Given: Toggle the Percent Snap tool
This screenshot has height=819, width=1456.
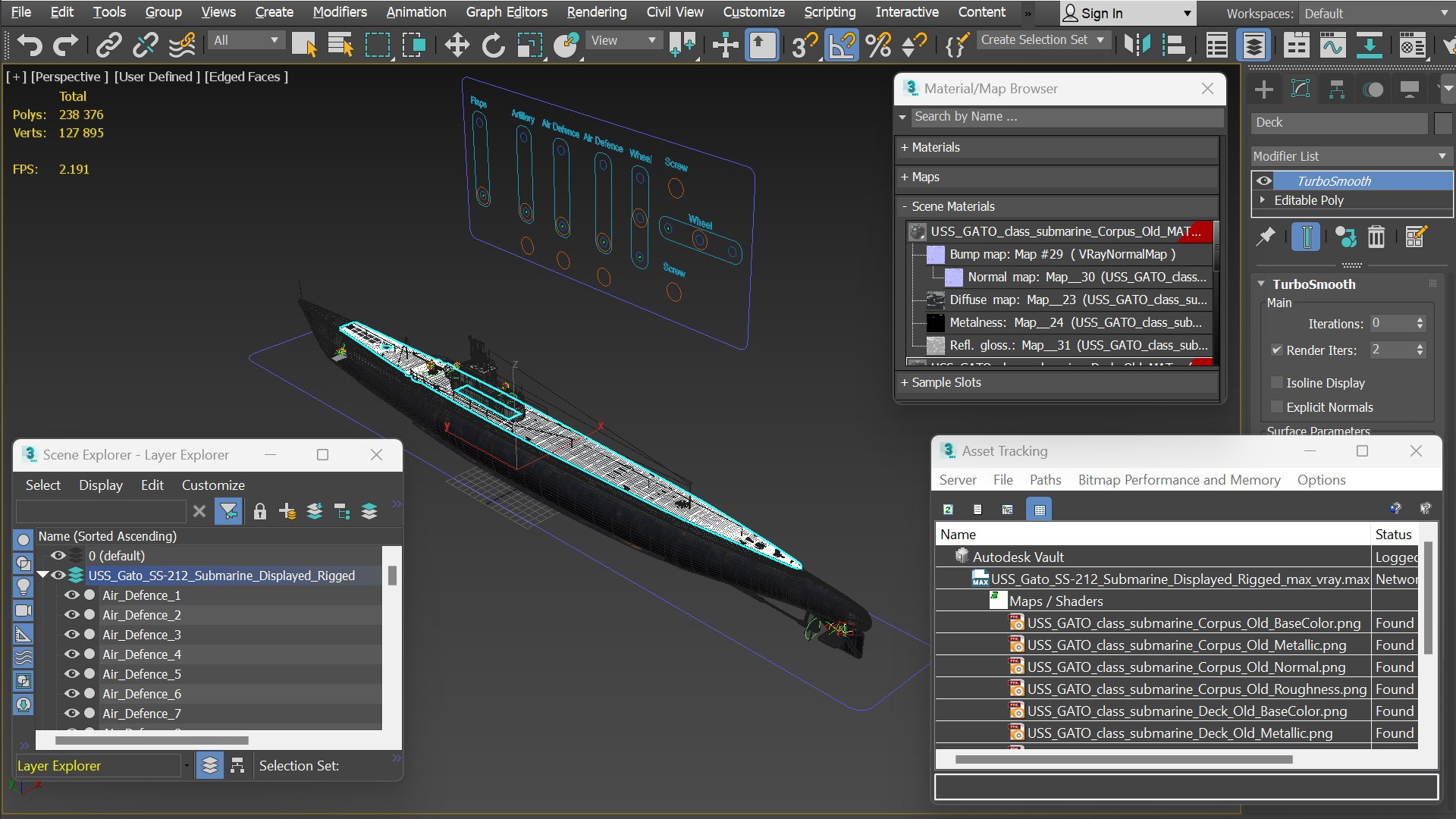Looking at the screenshot, I should click(878, 45).
